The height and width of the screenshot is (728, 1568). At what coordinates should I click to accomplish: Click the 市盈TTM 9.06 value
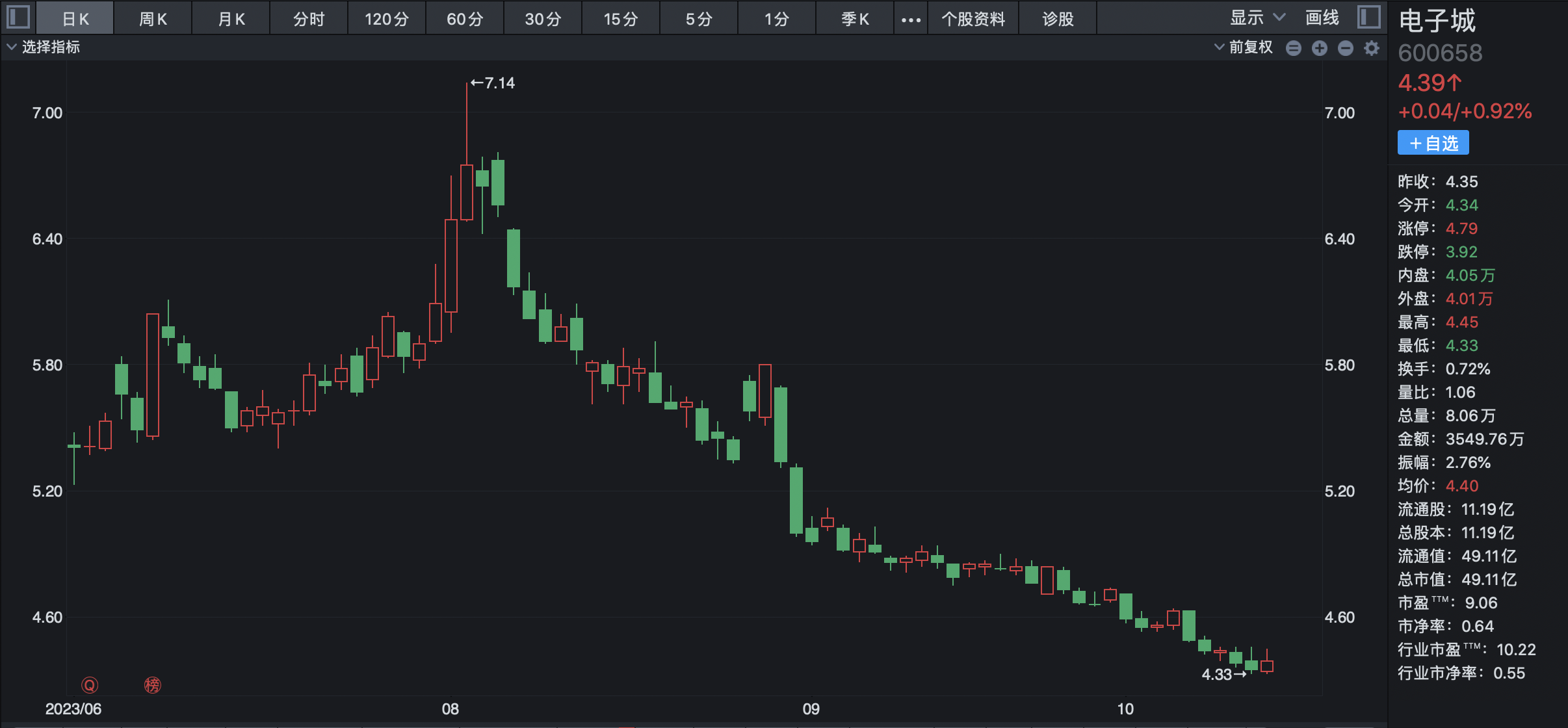click(1481, 603)
